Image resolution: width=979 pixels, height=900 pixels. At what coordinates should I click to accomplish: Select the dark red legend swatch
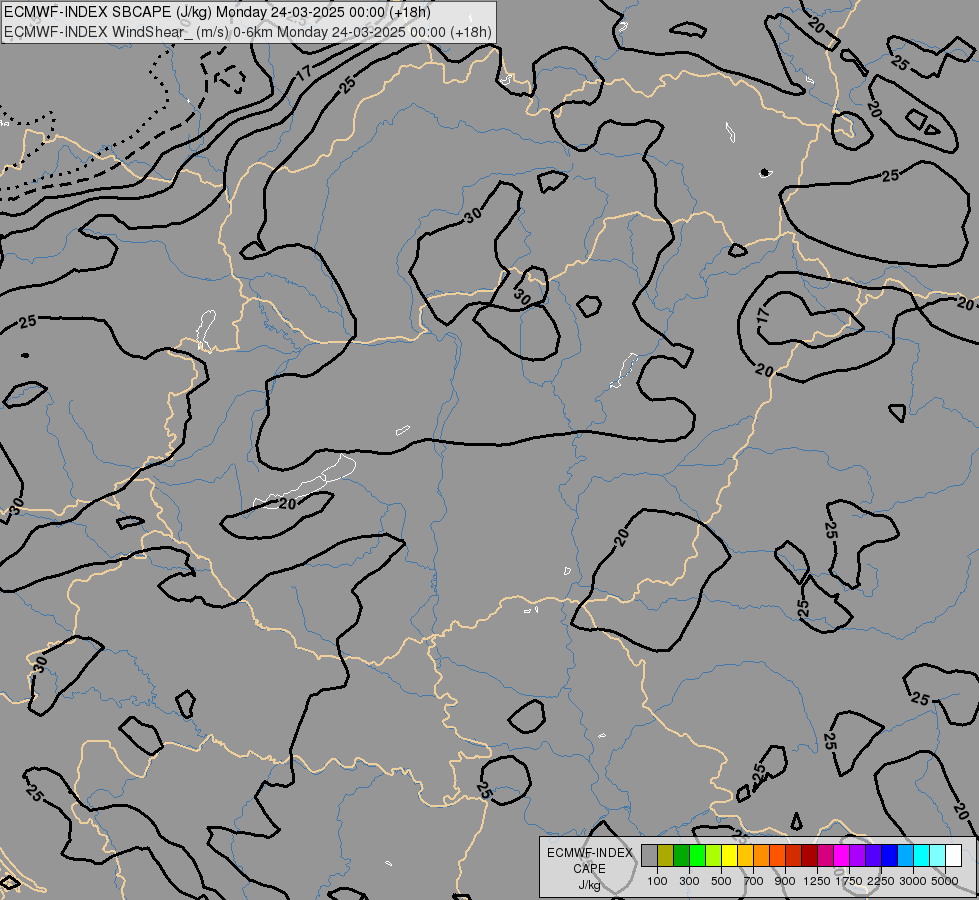point(809,855)
